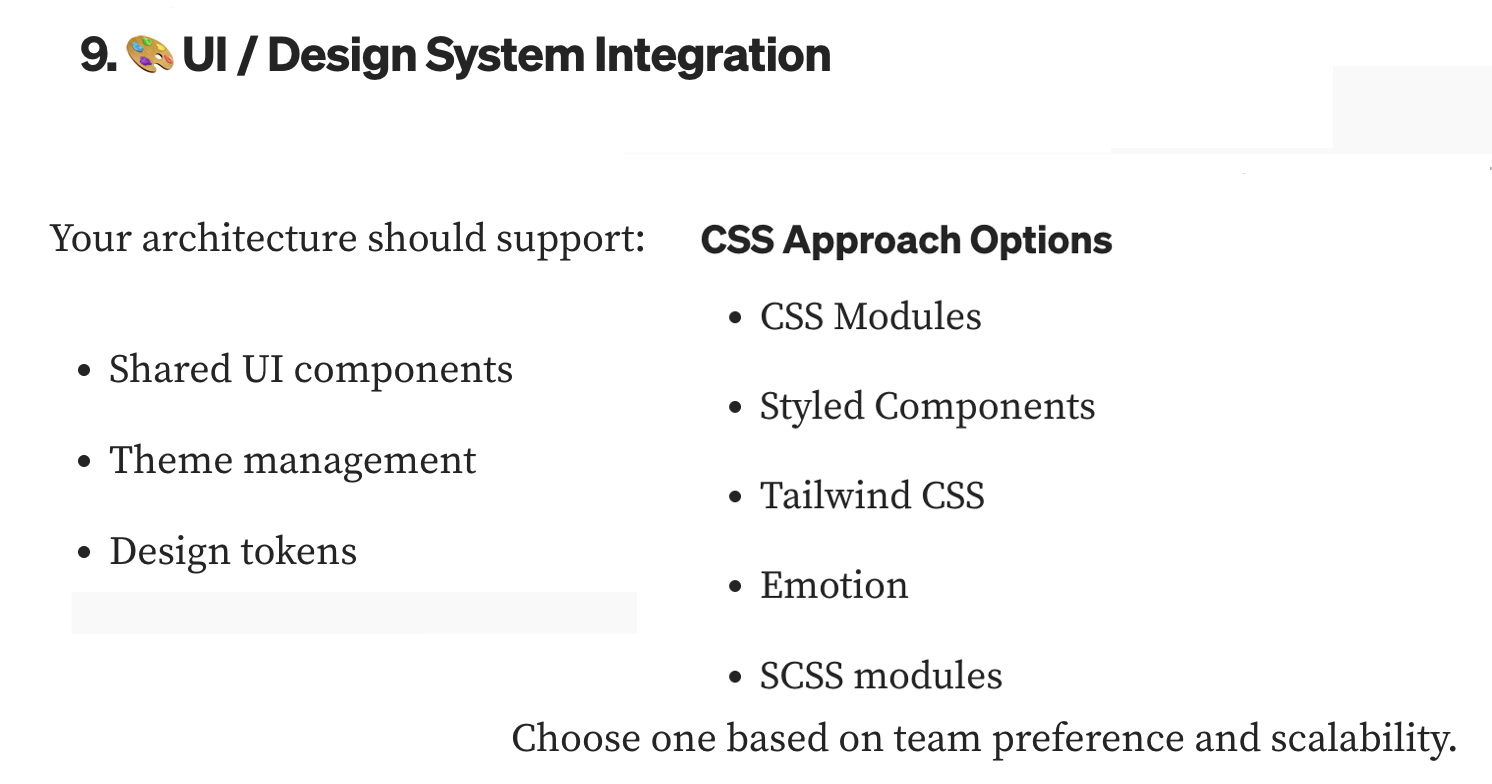Screen dimensions: 1492x784
Task: Select the "Tailwind CSS" list item
Action: point(872,496)
